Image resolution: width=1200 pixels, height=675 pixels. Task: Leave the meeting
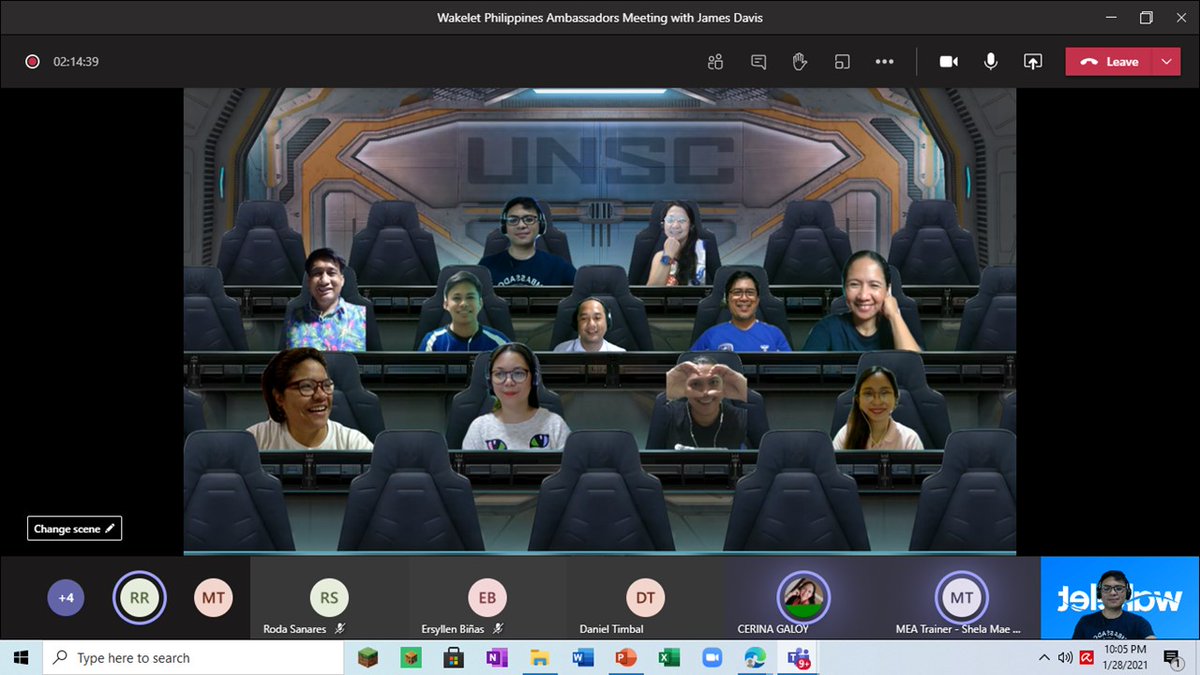click(1109, 62)
